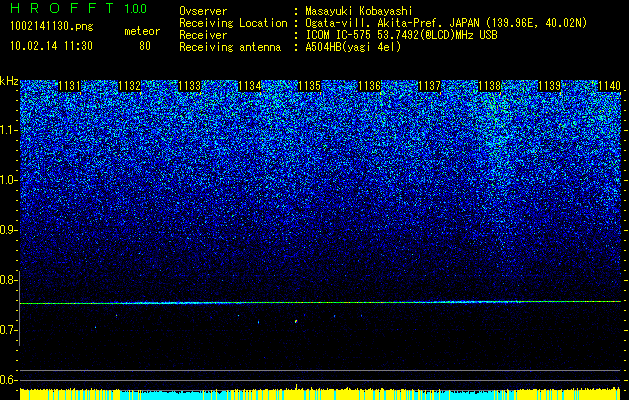This screenshot has height=400, width=629.
Task: Click the 1140 time marker
Action: (x=609, y=86)
